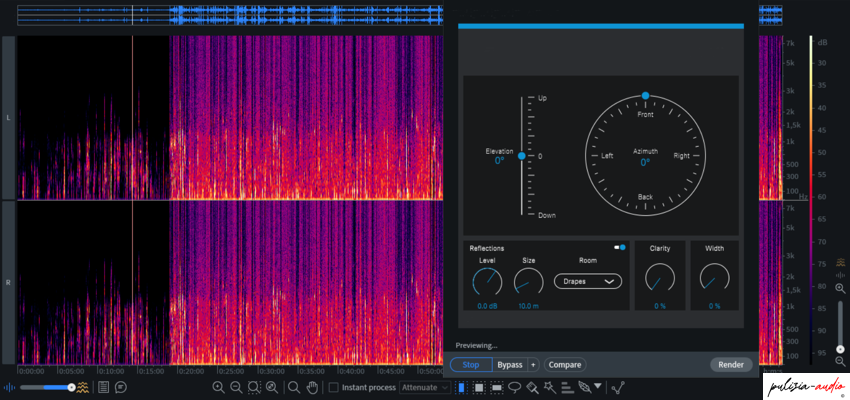This screenshot has width=850, height=400.
Task: Select the Harmonics selection tool
Action: 568,388
